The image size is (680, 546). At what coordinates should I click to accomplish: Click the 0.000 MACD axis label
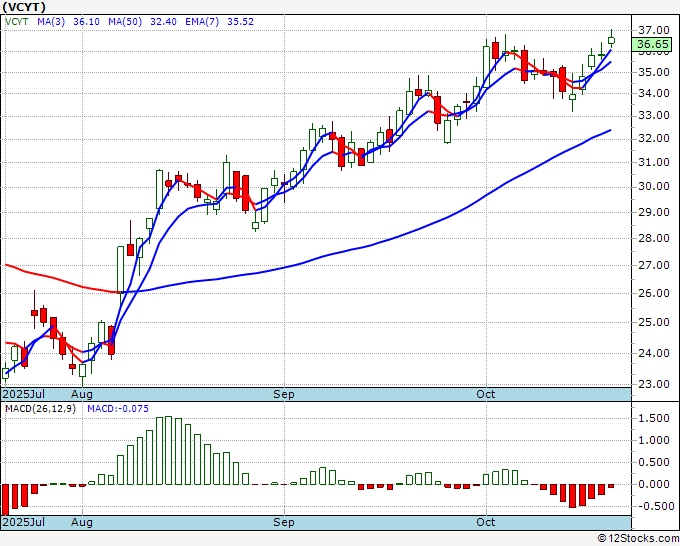(x=654, y=484)
